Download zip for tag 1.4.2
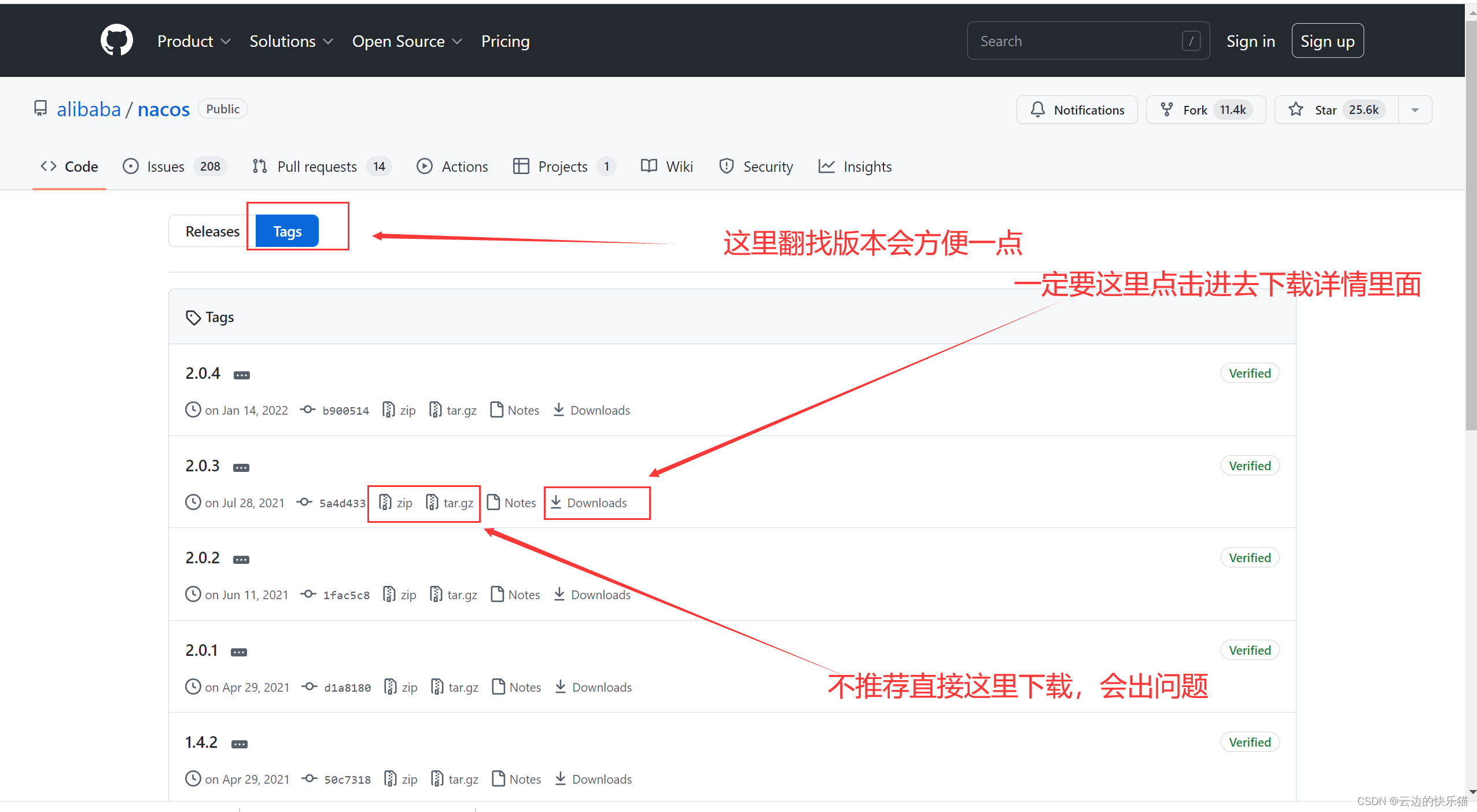 coord(401,779)
